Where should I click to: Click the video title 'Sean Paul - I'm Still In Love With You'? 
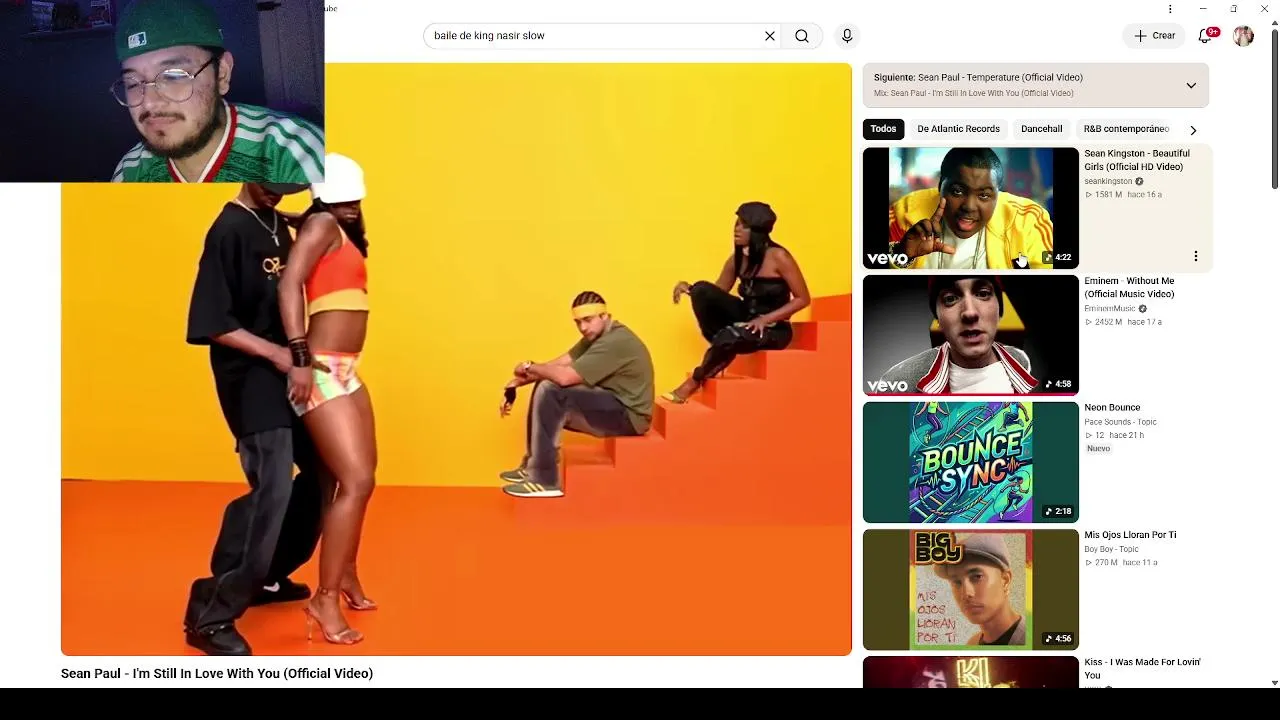(x=217, y=674)
